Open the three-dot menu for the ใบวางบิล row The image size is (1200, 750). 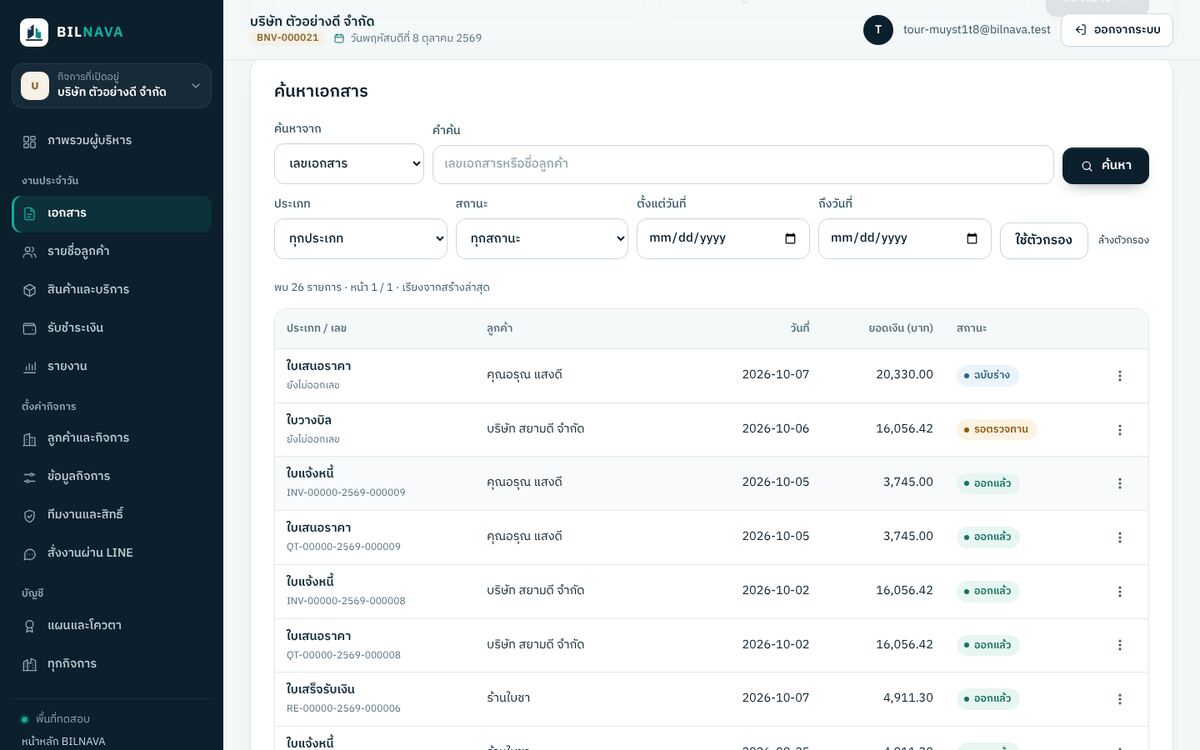[x=1120, y=430]
